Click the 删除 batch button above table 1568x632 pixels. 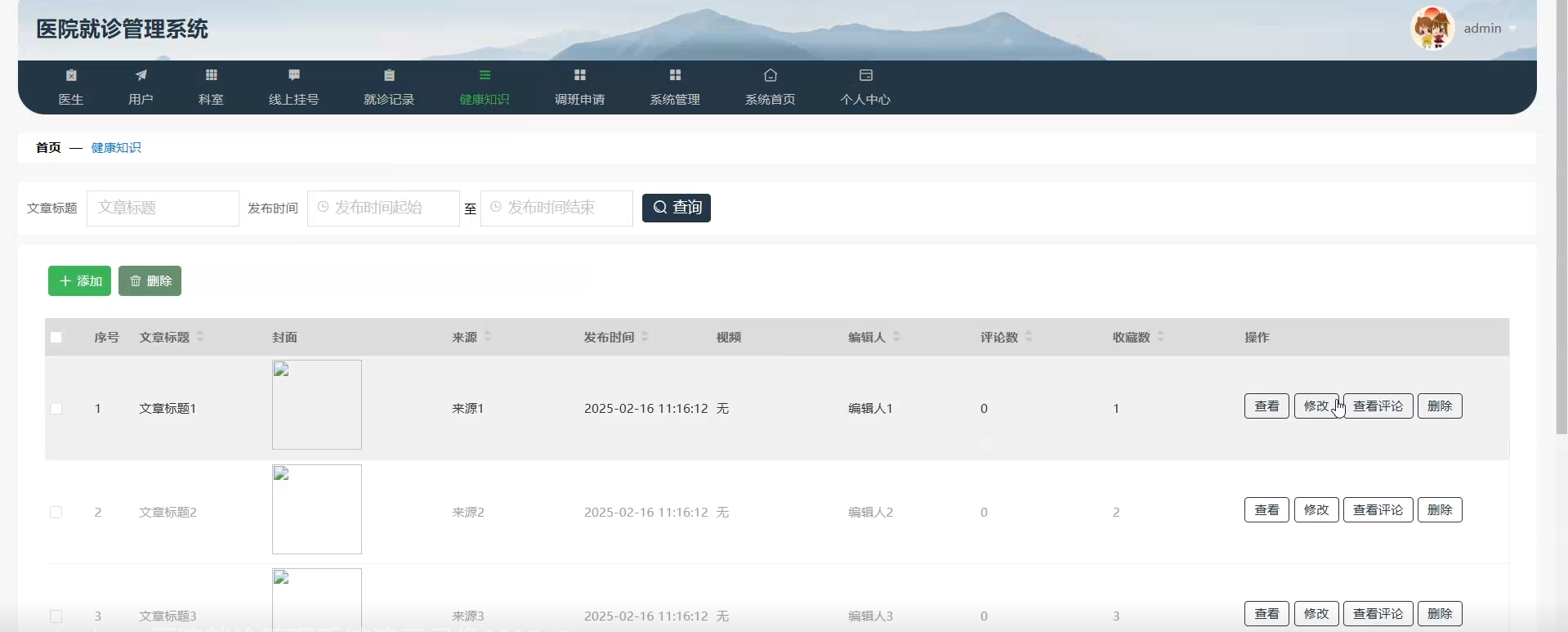point(150,280)
